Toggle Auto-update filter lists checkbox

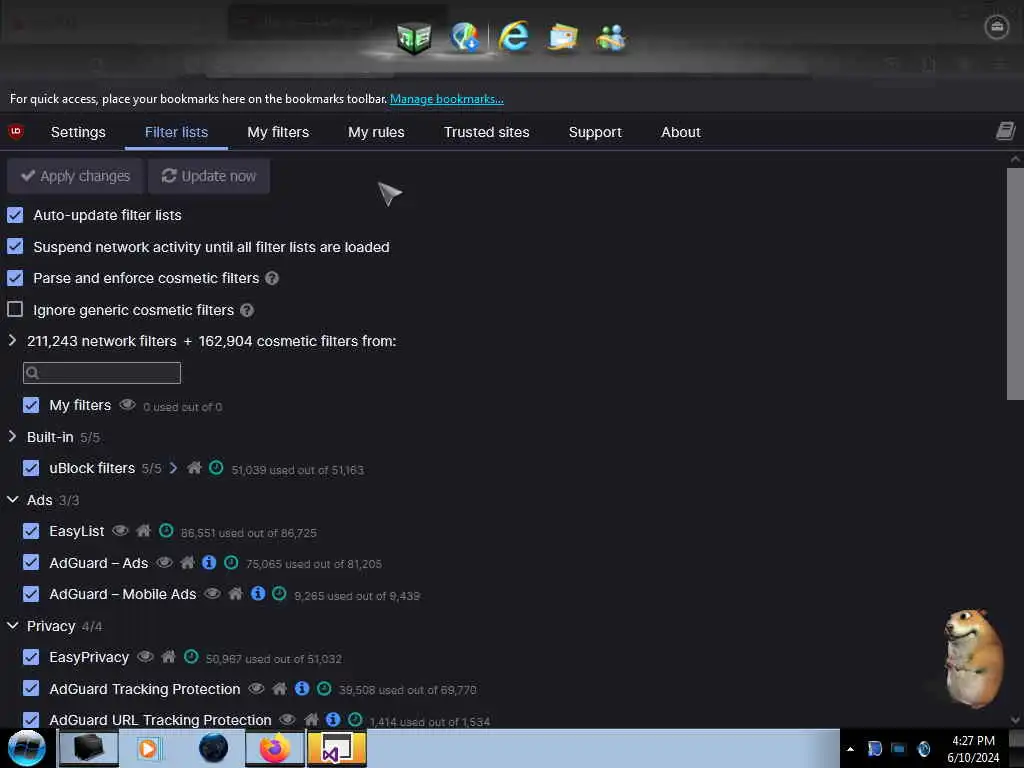point(15,215)
